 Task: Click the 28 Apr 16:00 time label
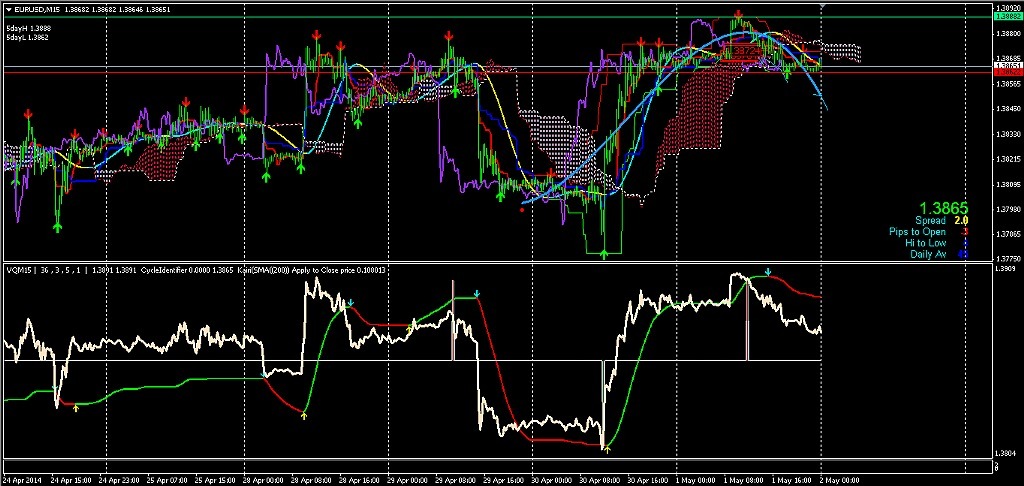[360, 478]
